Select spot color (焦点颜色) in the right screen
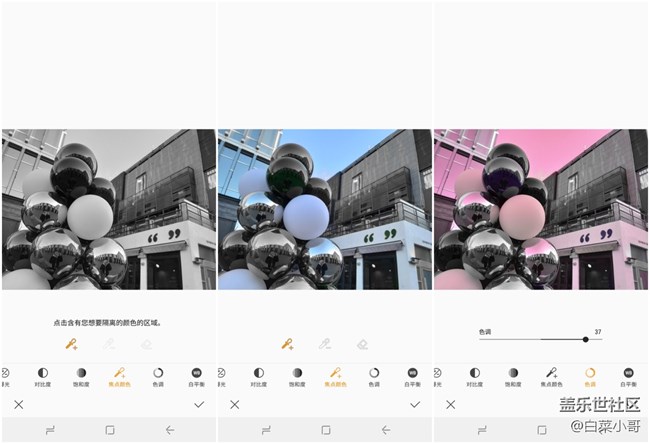Image resolution: width=650 pixels, height=444 pixels. click(551, 373)
